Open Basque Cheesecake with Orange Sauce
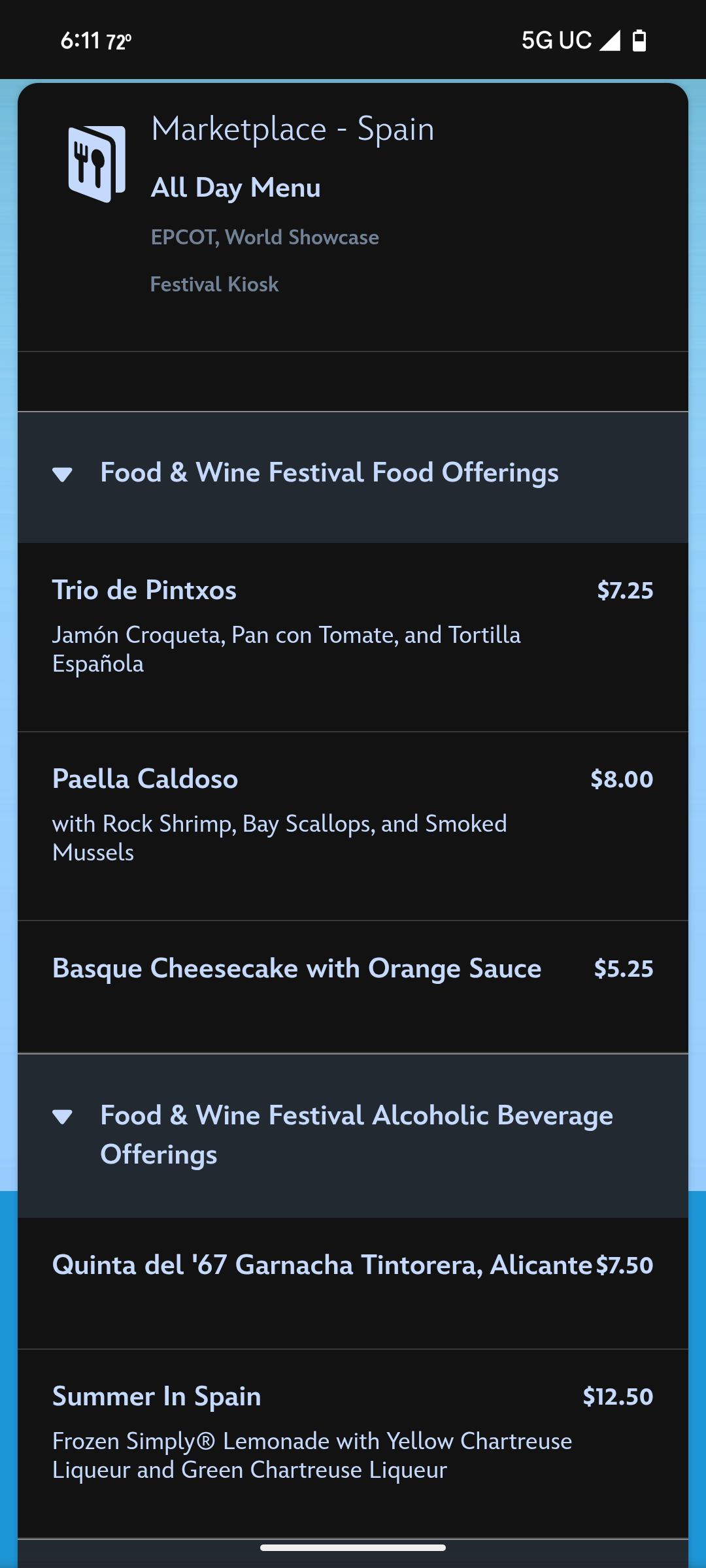The width and height of the screenshot is (706, 1568). [353, 987]
